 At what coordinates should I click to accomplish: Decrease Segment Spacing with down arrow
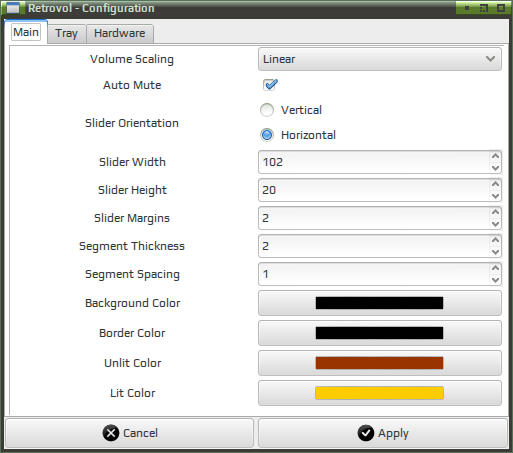(x=495, y=280)
